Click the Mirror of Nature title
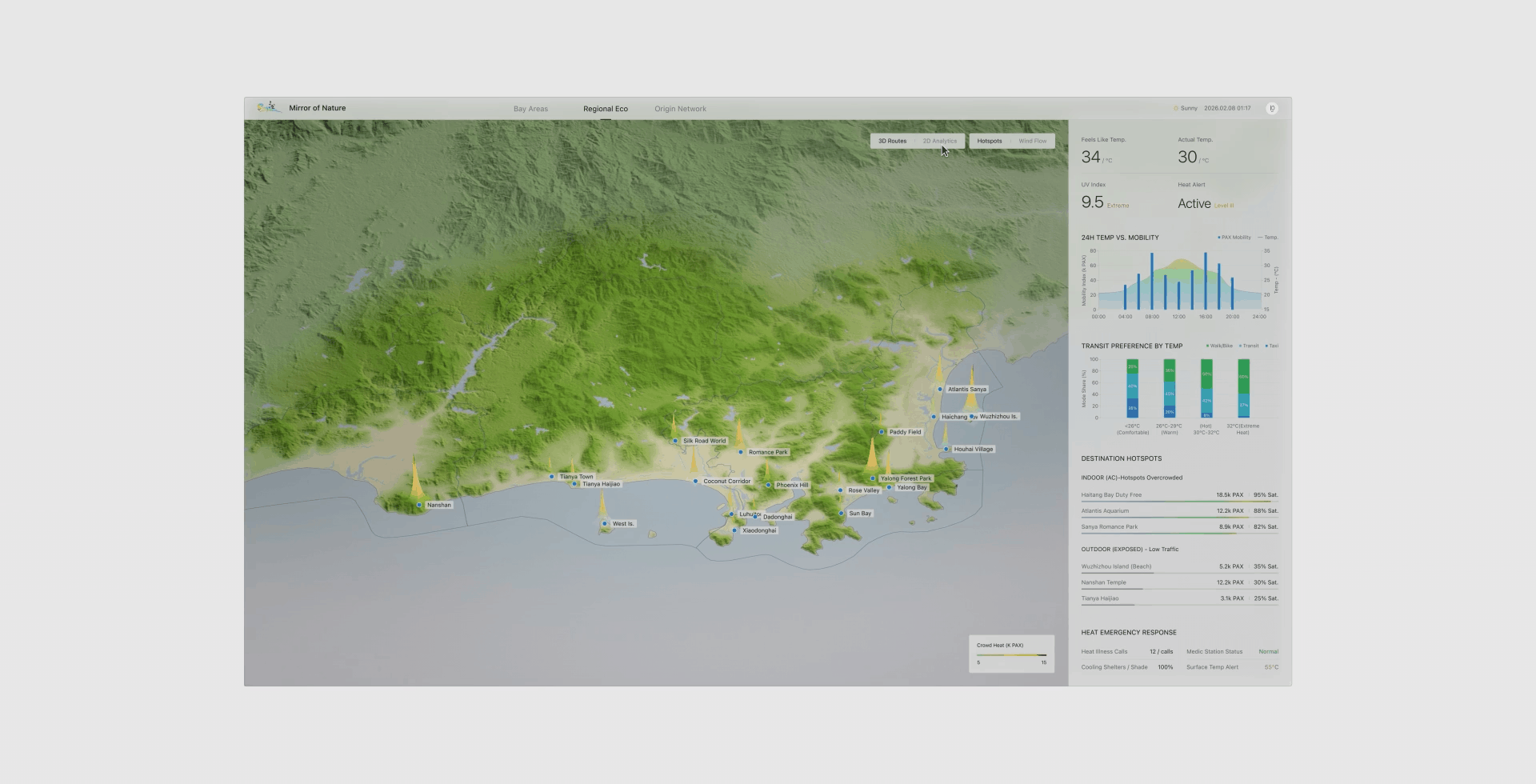 click(x=318, y=108)
